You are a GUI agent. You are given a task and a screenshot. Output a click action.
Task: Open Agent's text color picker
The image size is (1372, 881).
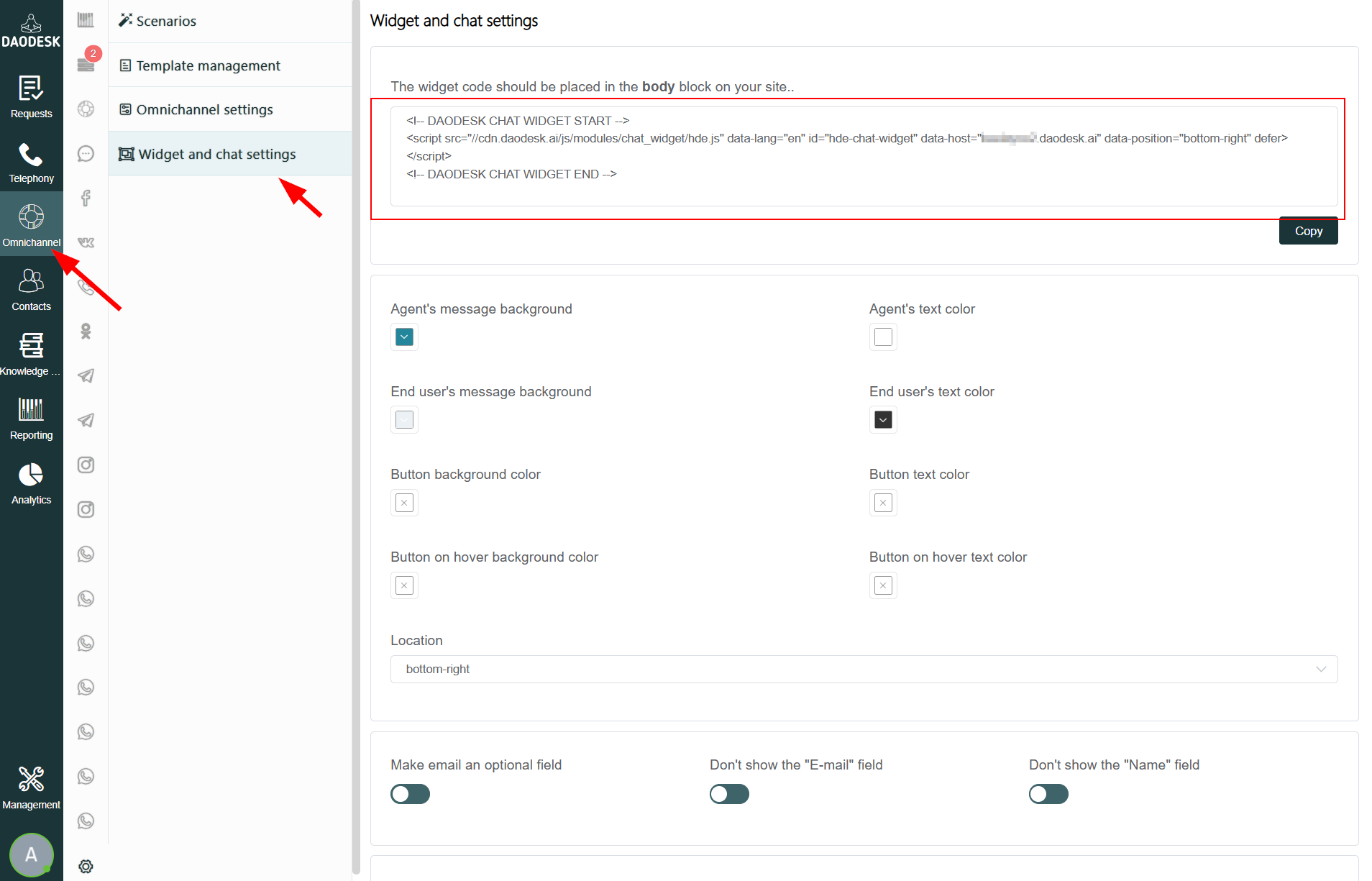(883, 337)
